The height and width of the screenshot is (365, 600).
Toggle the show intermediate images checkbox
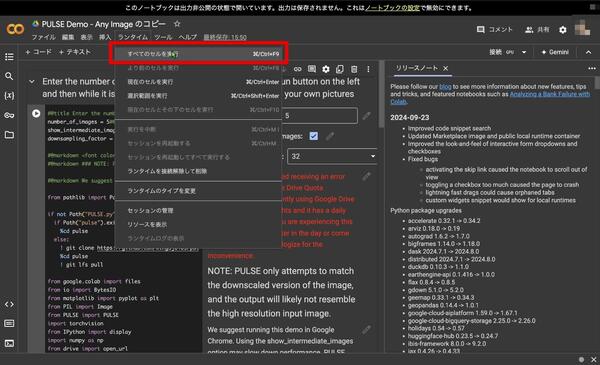313,136
